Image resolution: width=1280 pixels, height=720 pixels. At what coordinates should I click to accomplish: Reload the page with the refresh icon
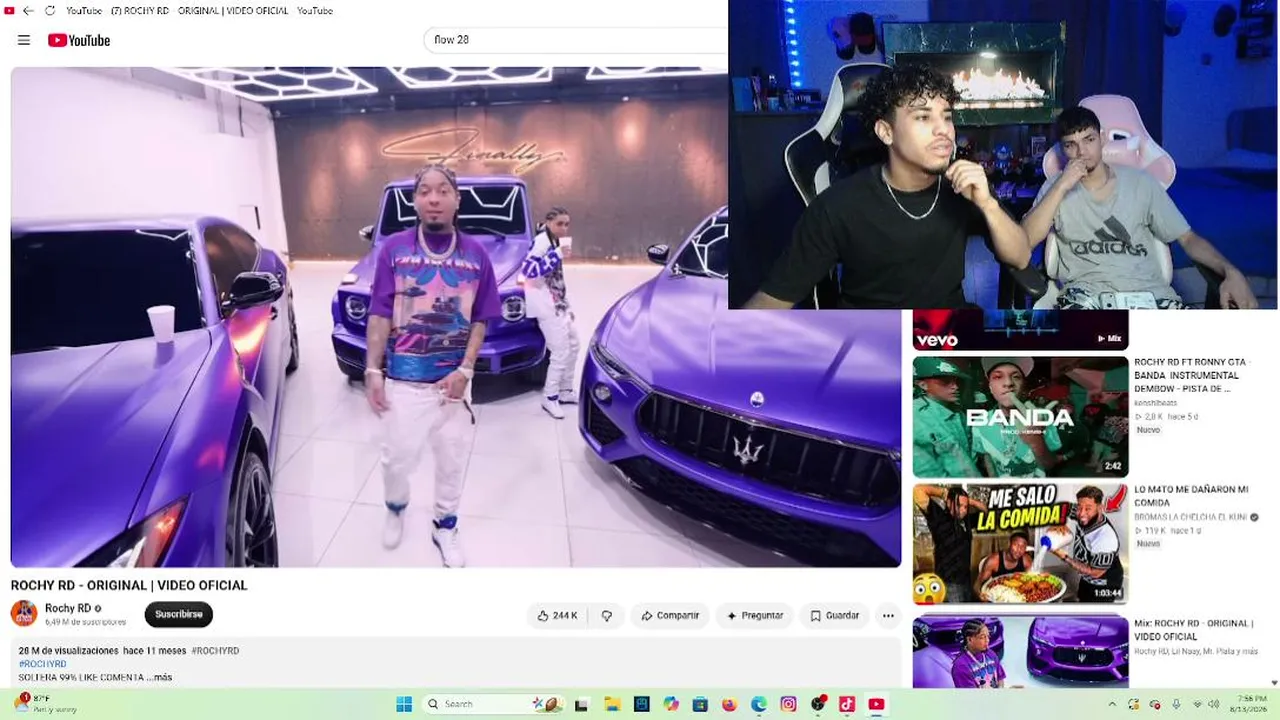coord(50,11)
